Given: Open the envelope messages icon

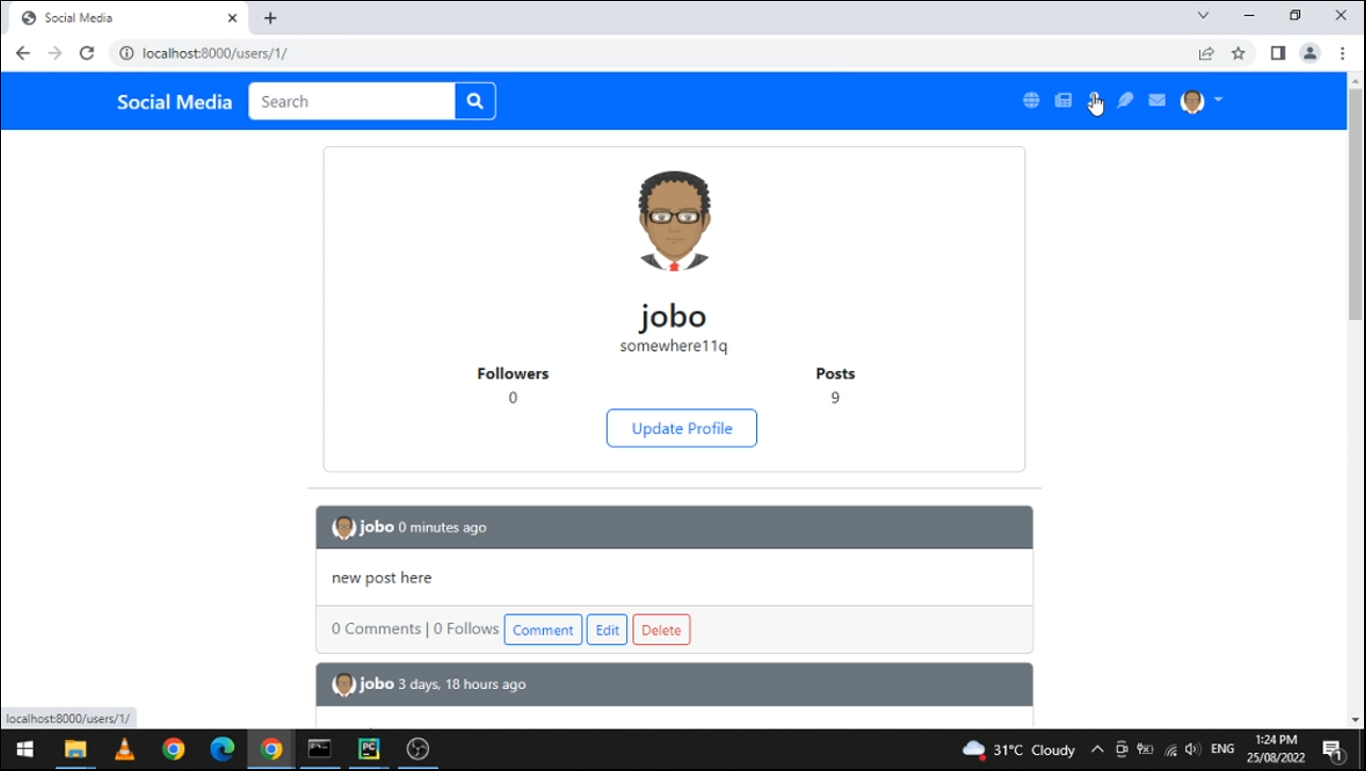Looking at the screenshot, I should point(1157,100).
